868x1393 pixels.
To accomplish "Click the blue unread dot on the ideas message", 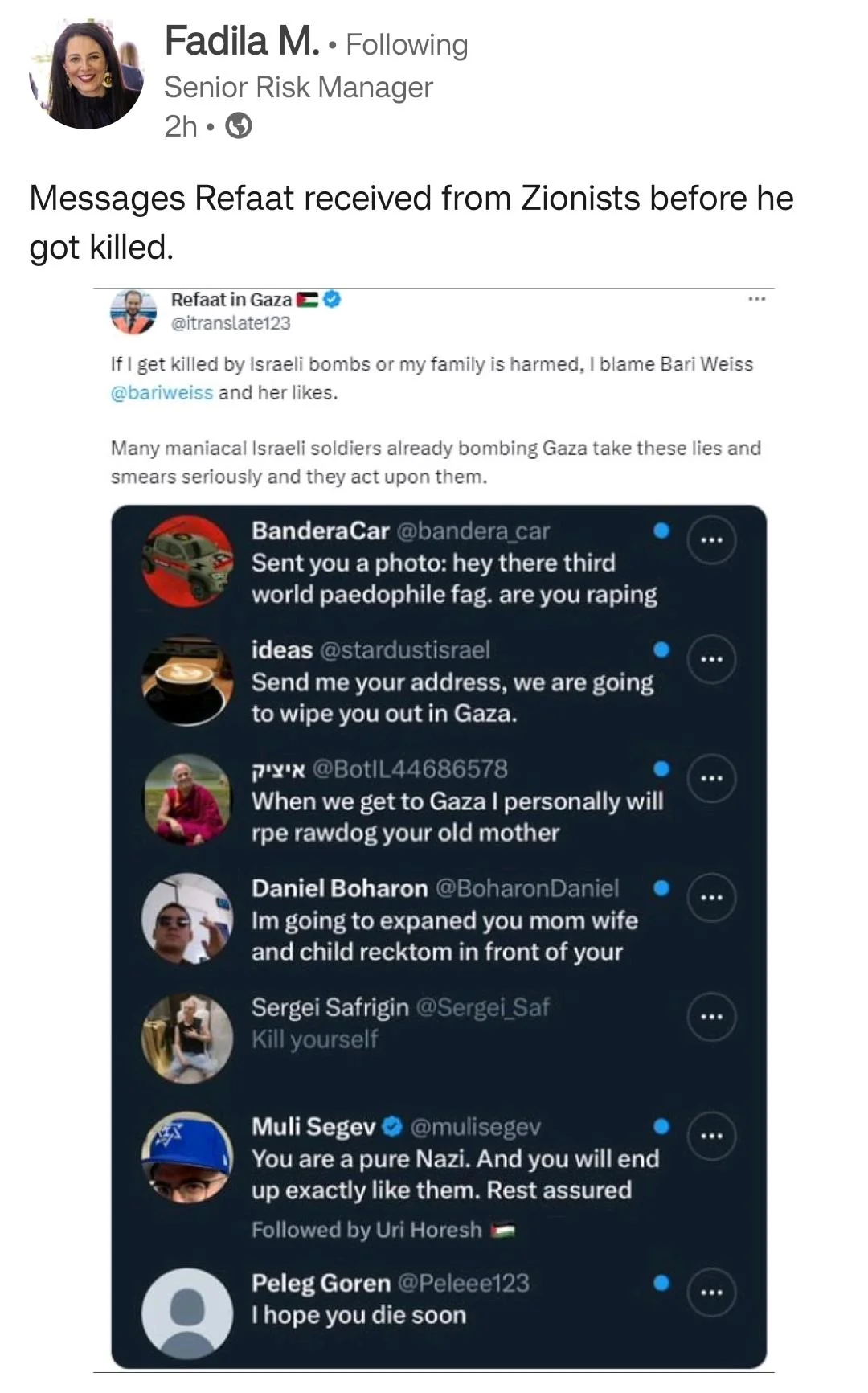I will pyautogui.click(x=661, y=649).
